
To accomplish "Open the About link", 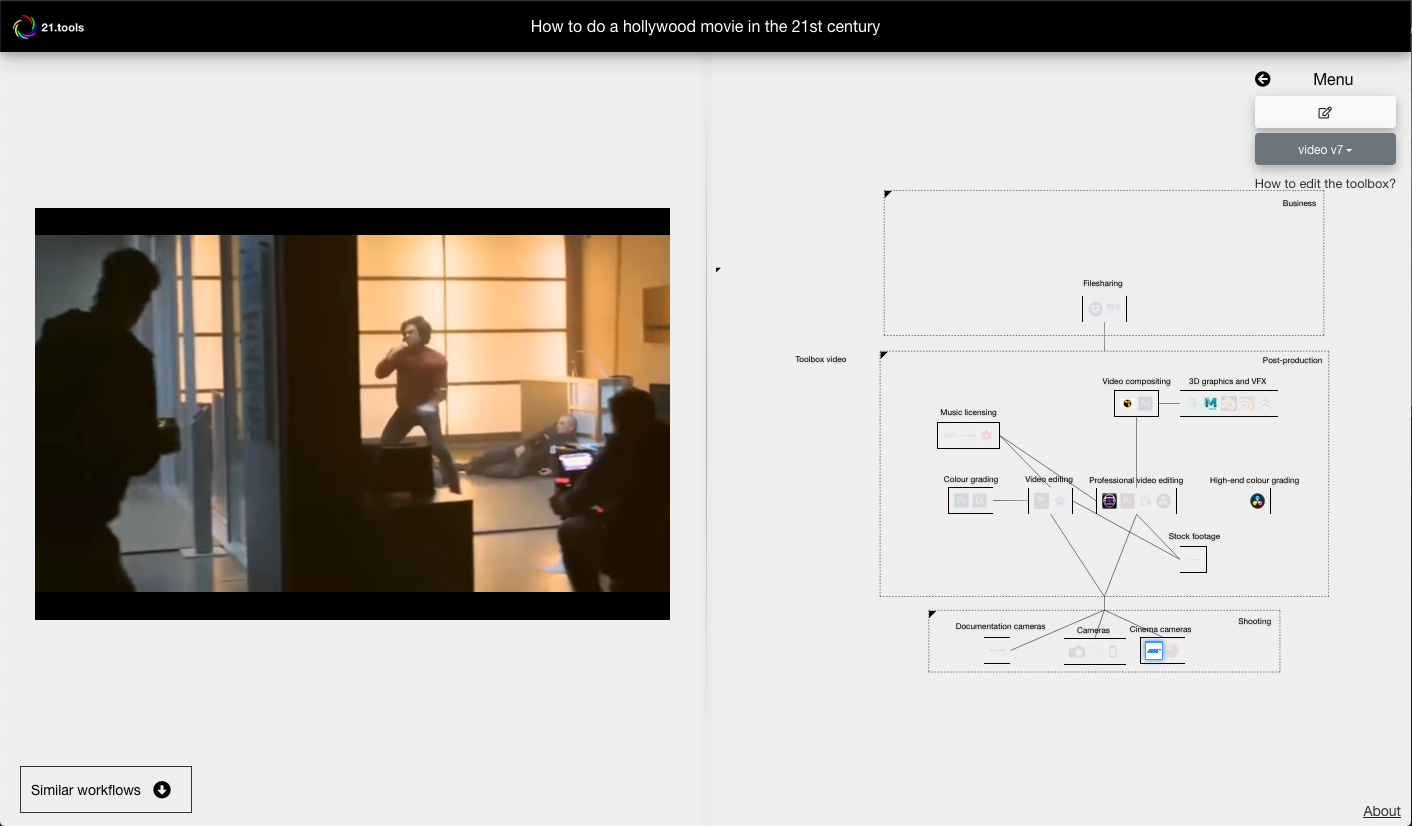I will coord(1382,811).
